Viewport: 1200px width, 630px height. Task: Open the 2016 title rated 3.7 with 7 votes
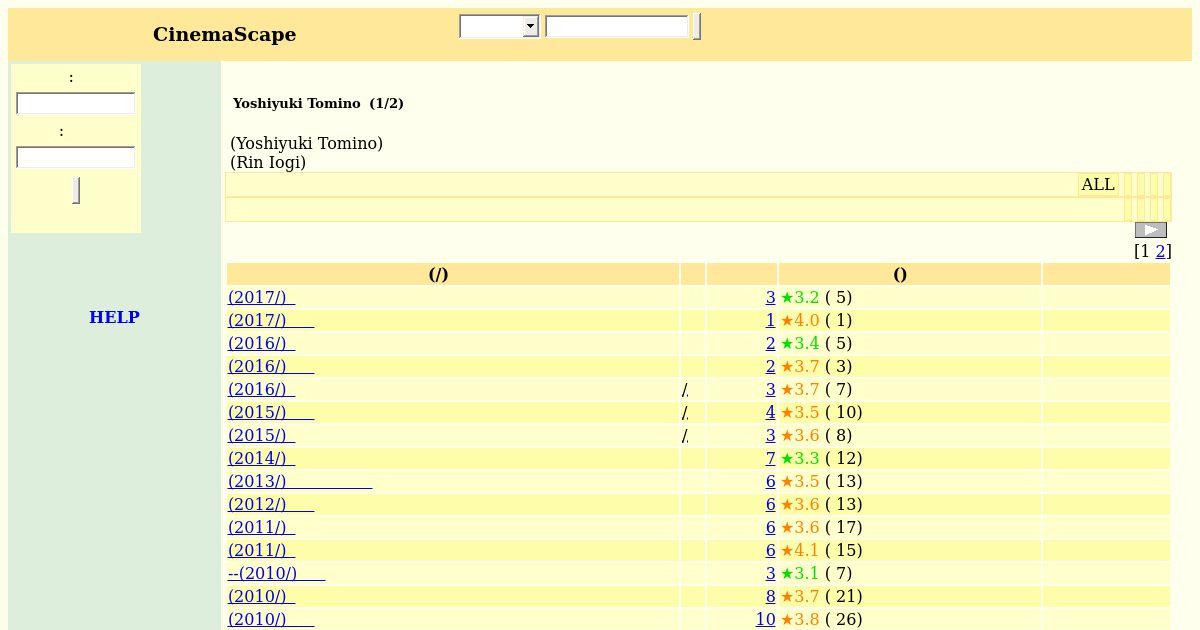click(x=261, y=389)
